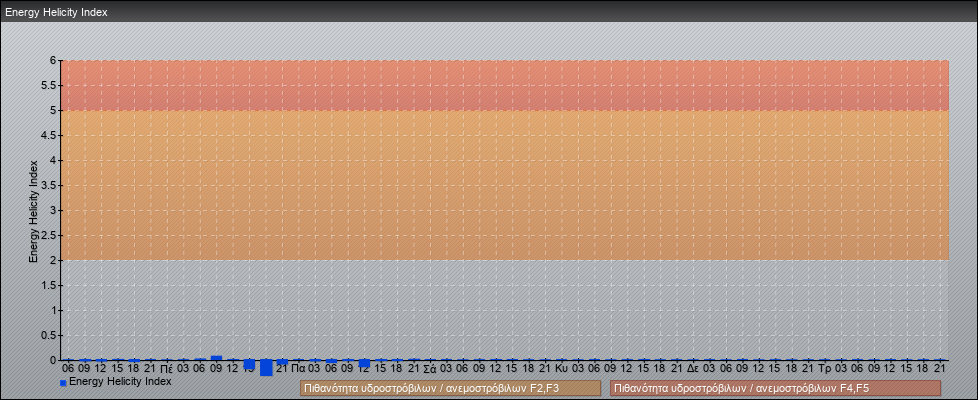The image size is (978, 400).
Task: Click the y-axis value 1
Action: coord(53,310)
